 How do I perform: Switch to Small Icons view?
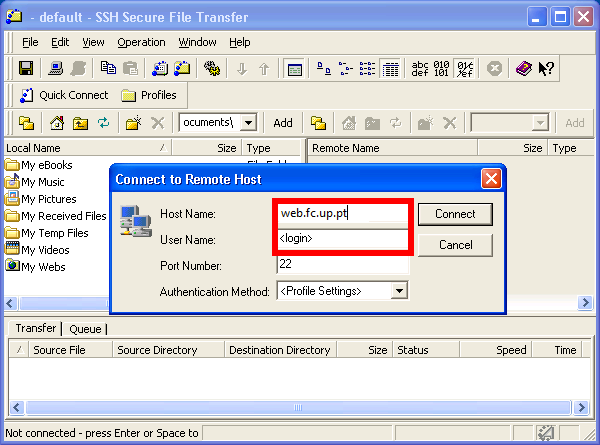click(x=346, y=68)
